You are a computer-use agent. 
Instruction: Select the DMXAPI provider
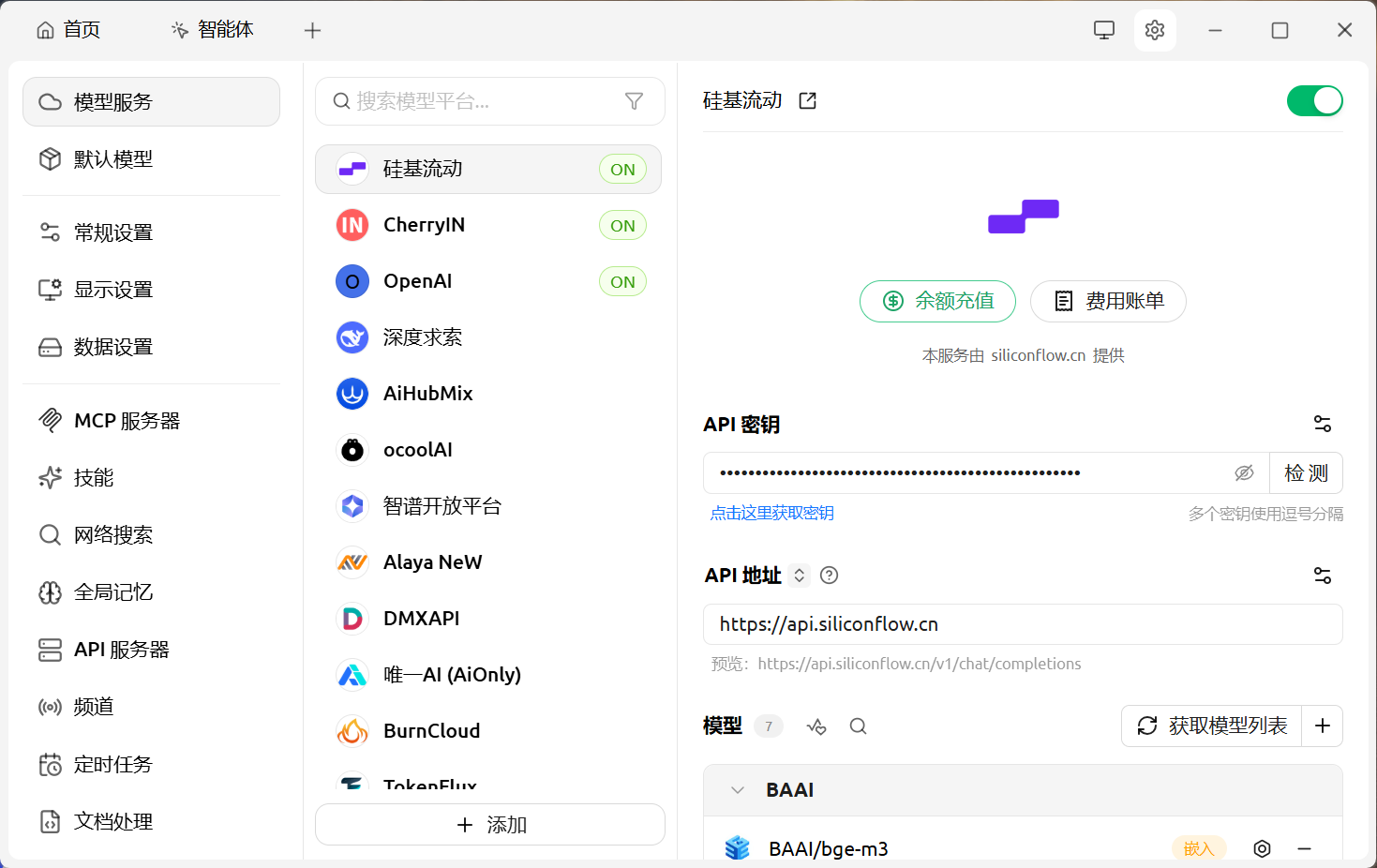click(x=488, y=619)
